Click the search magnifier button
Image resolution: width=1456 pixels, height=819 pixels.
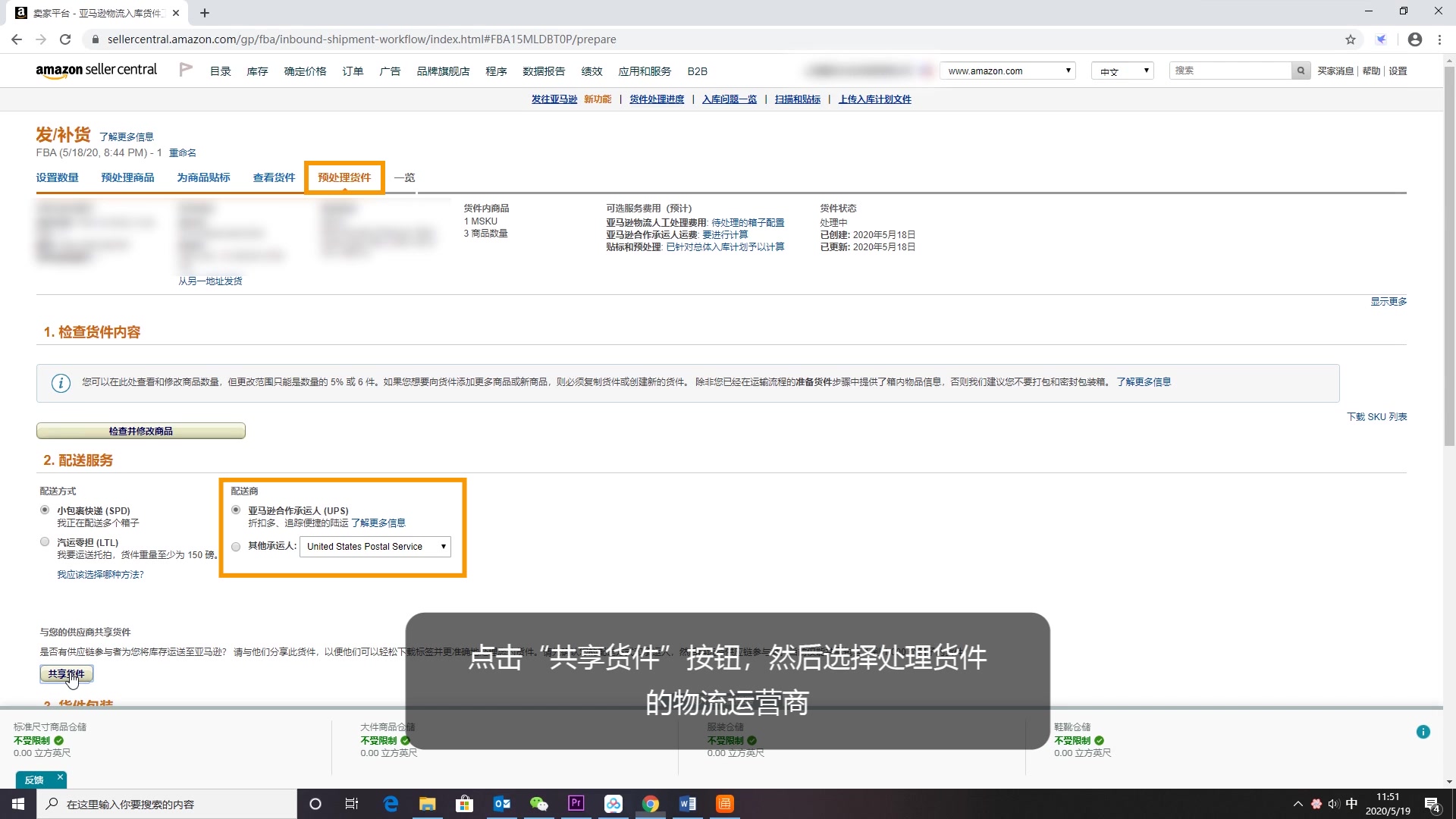point(1301,71)
